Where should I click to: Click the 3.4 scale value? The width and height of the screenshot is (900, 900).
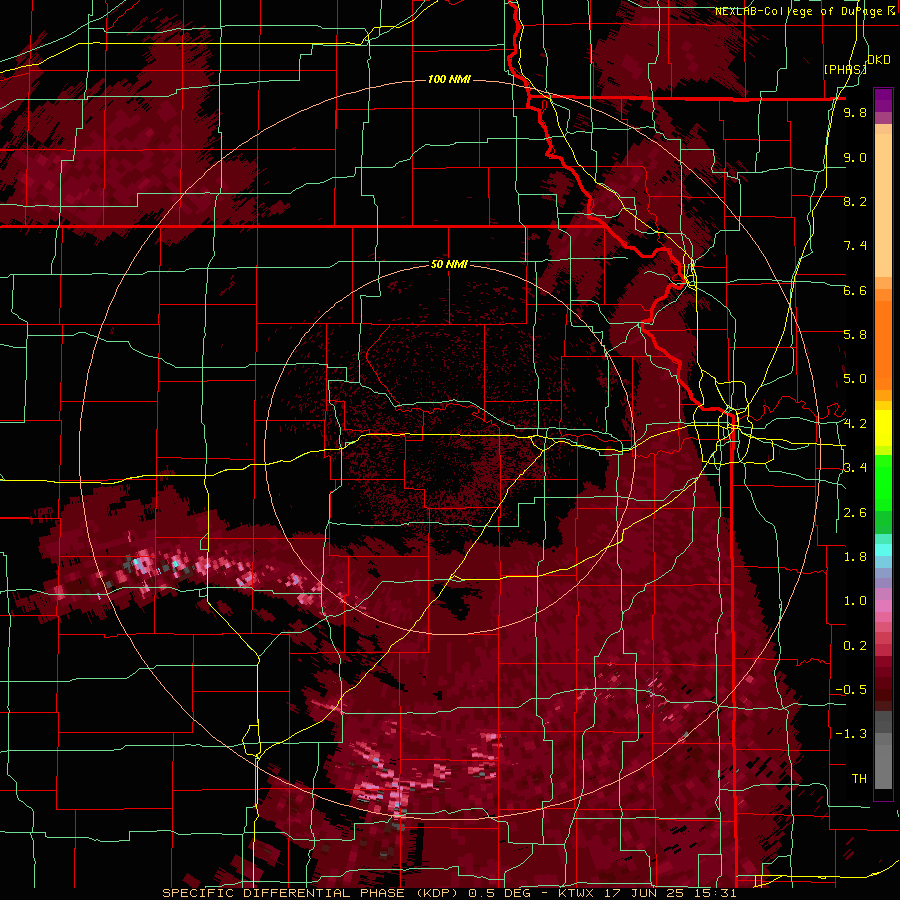pyautogui.click(x=855, y=468)
